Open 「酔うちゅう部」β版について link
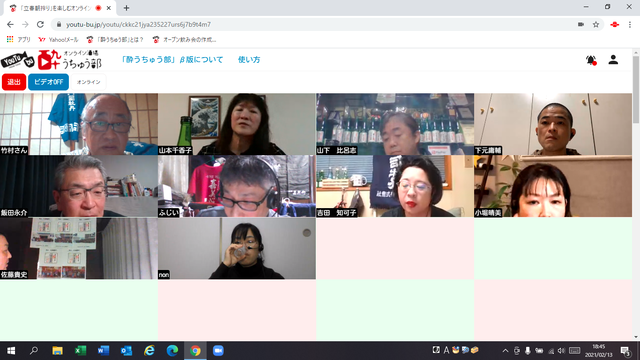The width and height of the screenshot is (640, 360). pyautogui.click(x=172, y=60)
